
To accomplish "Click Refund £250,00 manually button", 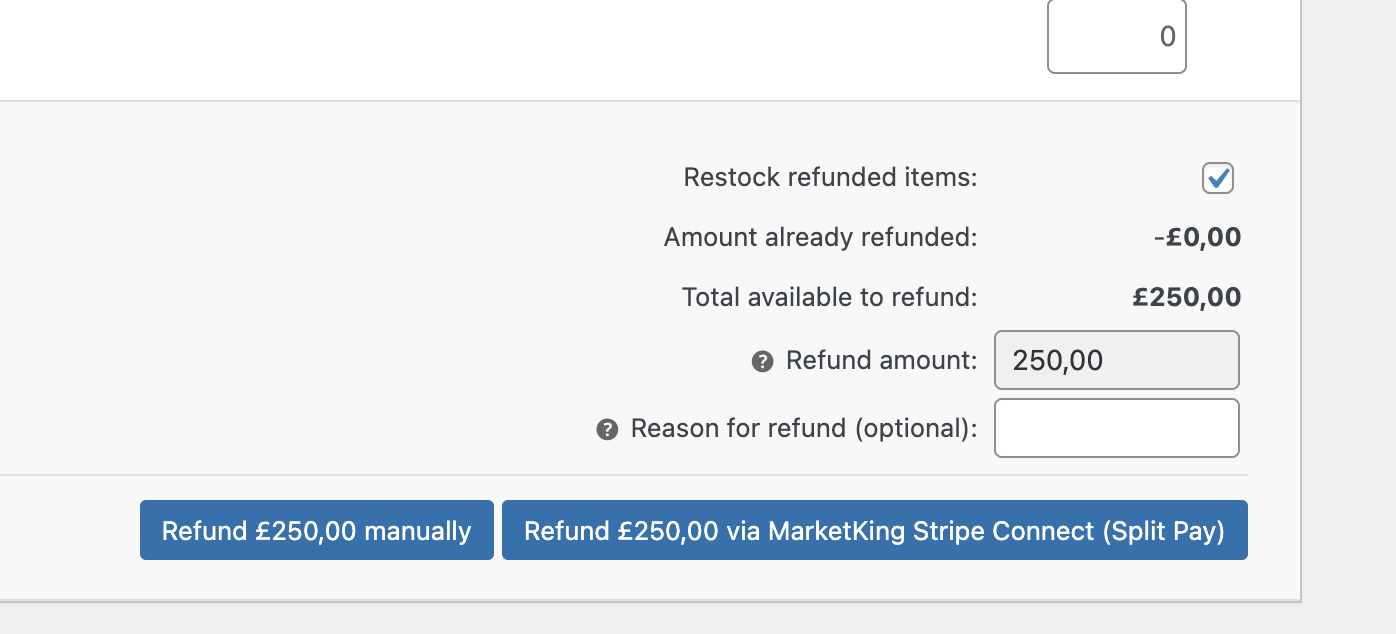I will tap(317, 530).
